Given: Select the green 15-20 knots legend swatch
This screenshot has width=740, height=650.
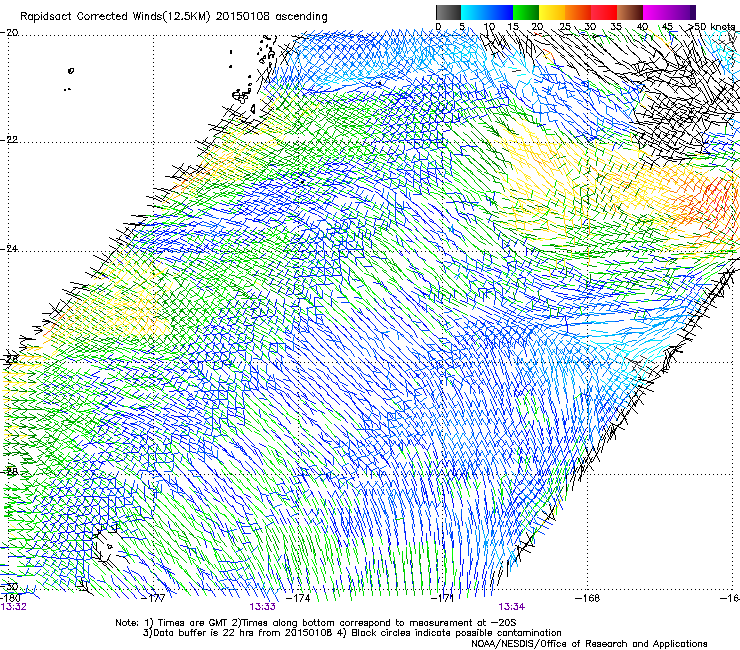Looking at the screenshot, I should coord(526,12).
